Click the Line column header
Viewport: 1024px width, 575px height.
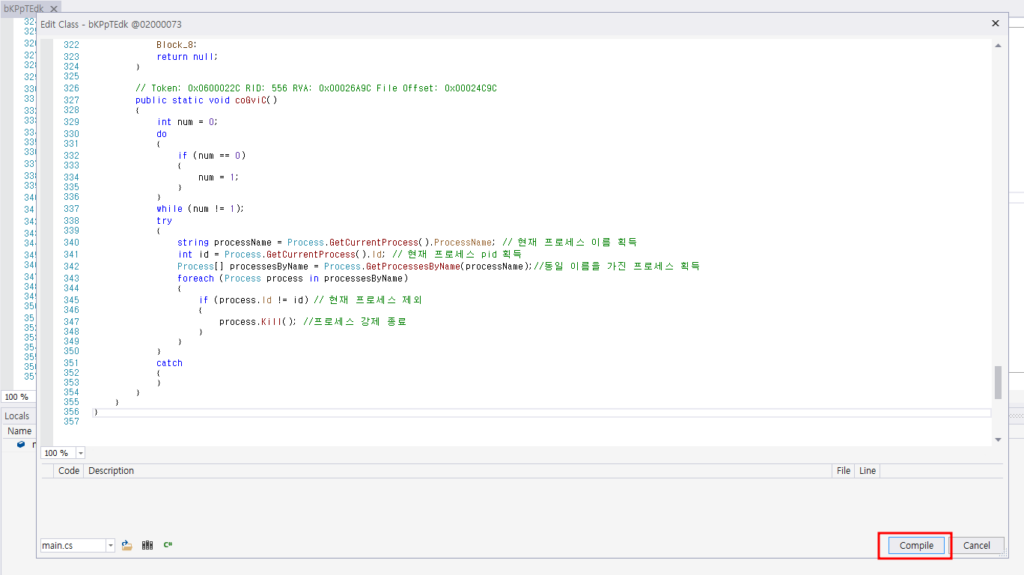tap(867, 470)
